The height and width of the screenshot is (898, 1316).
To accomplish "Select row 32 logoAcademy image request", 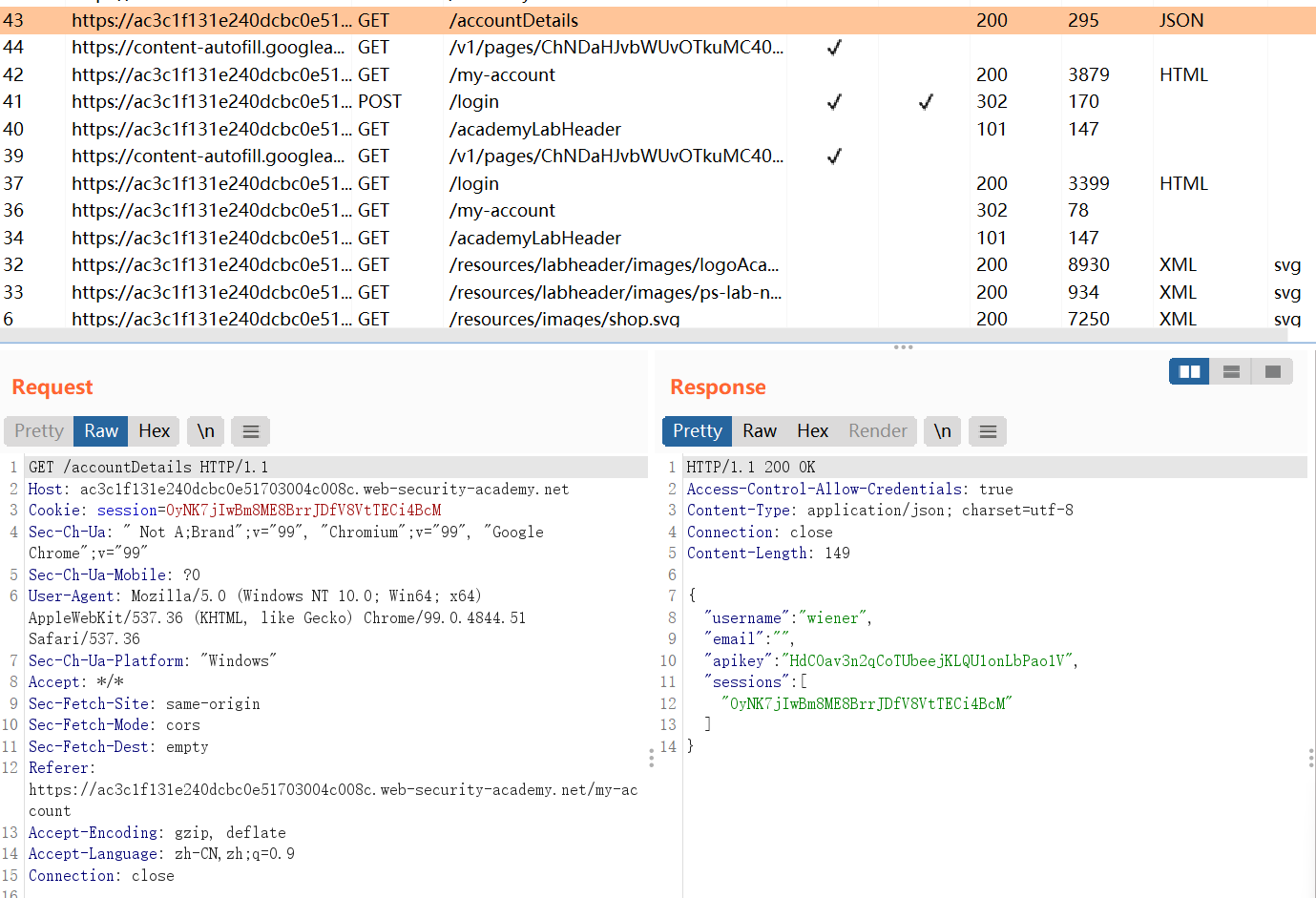I will 658,264.
